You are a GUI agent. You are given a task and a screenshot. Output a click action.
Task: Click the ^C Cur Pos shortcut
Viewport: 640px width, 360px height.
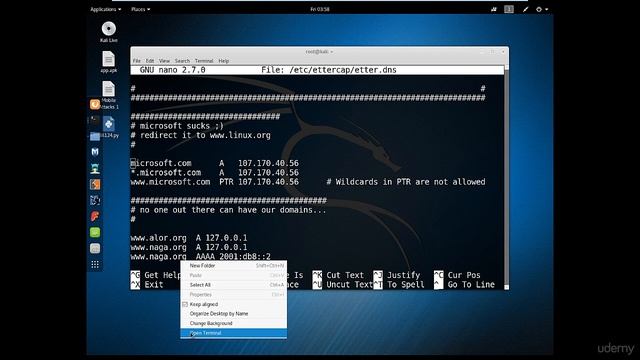point(457,275)
